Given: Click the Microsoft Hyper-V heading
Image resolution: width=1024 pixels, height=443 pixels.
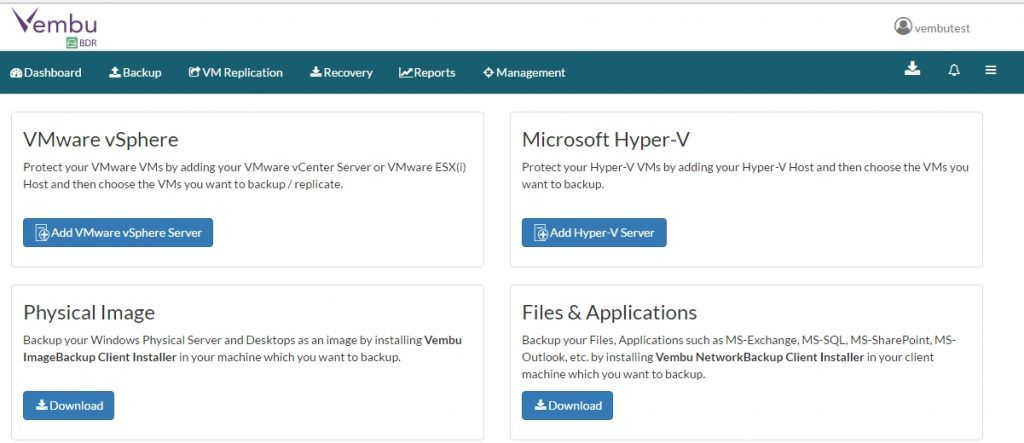Looking at the screenshot, I should [x=606, y=139].
